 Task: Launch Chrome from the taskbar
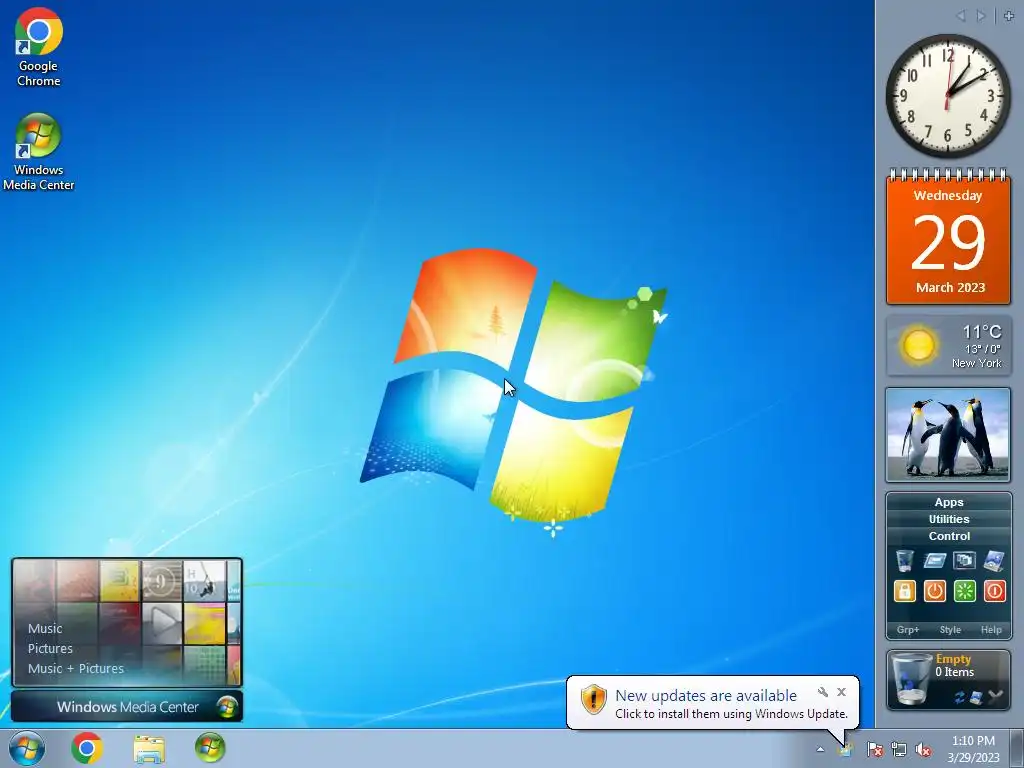tap(87, 748)
